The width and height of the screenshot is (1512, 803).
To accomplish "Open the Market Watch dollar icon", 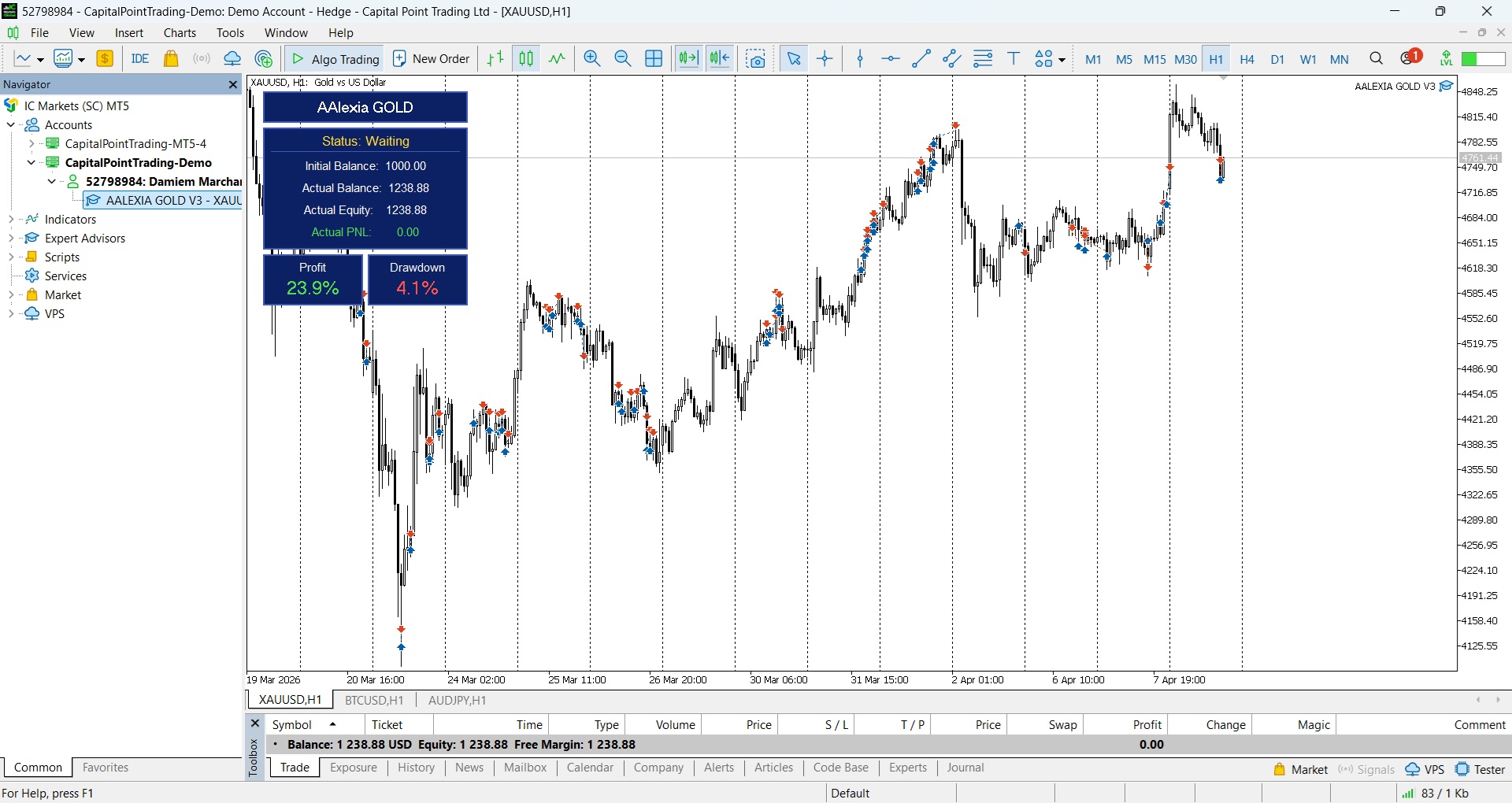I will [105, 59].
